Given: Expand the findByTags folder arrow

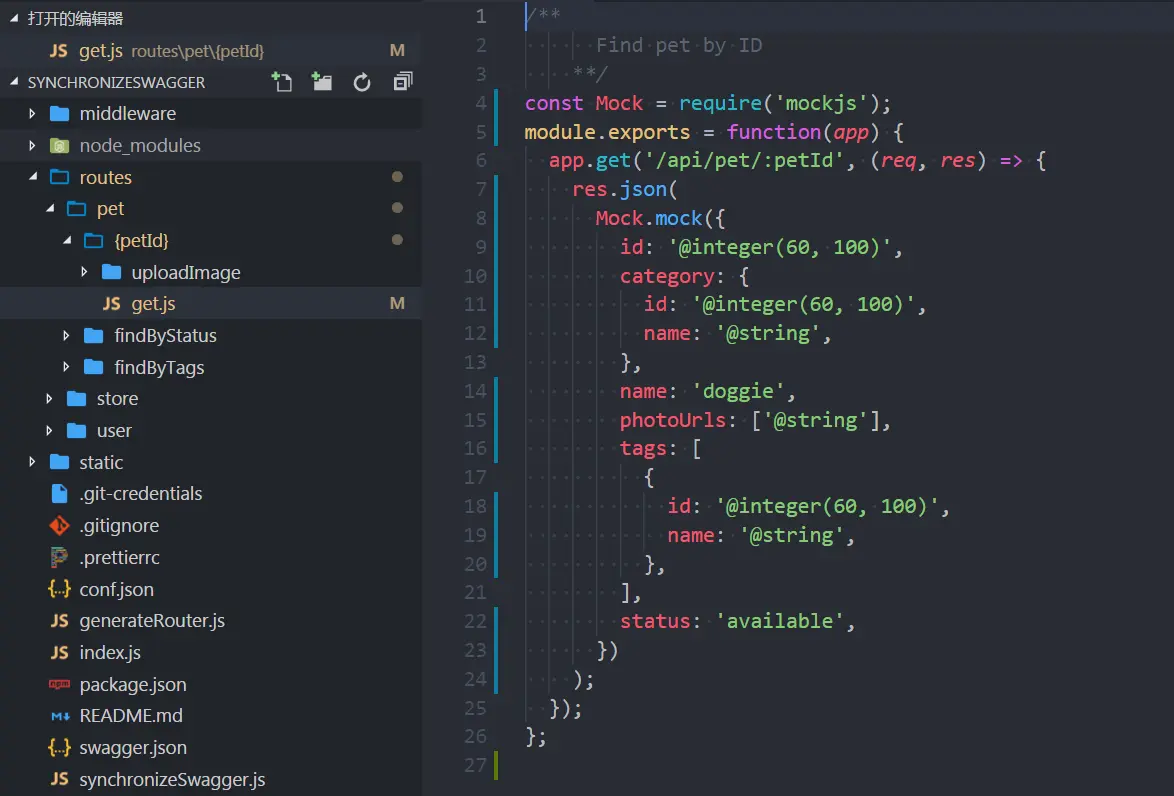Looking at the screenshot, I should [67, 367].
